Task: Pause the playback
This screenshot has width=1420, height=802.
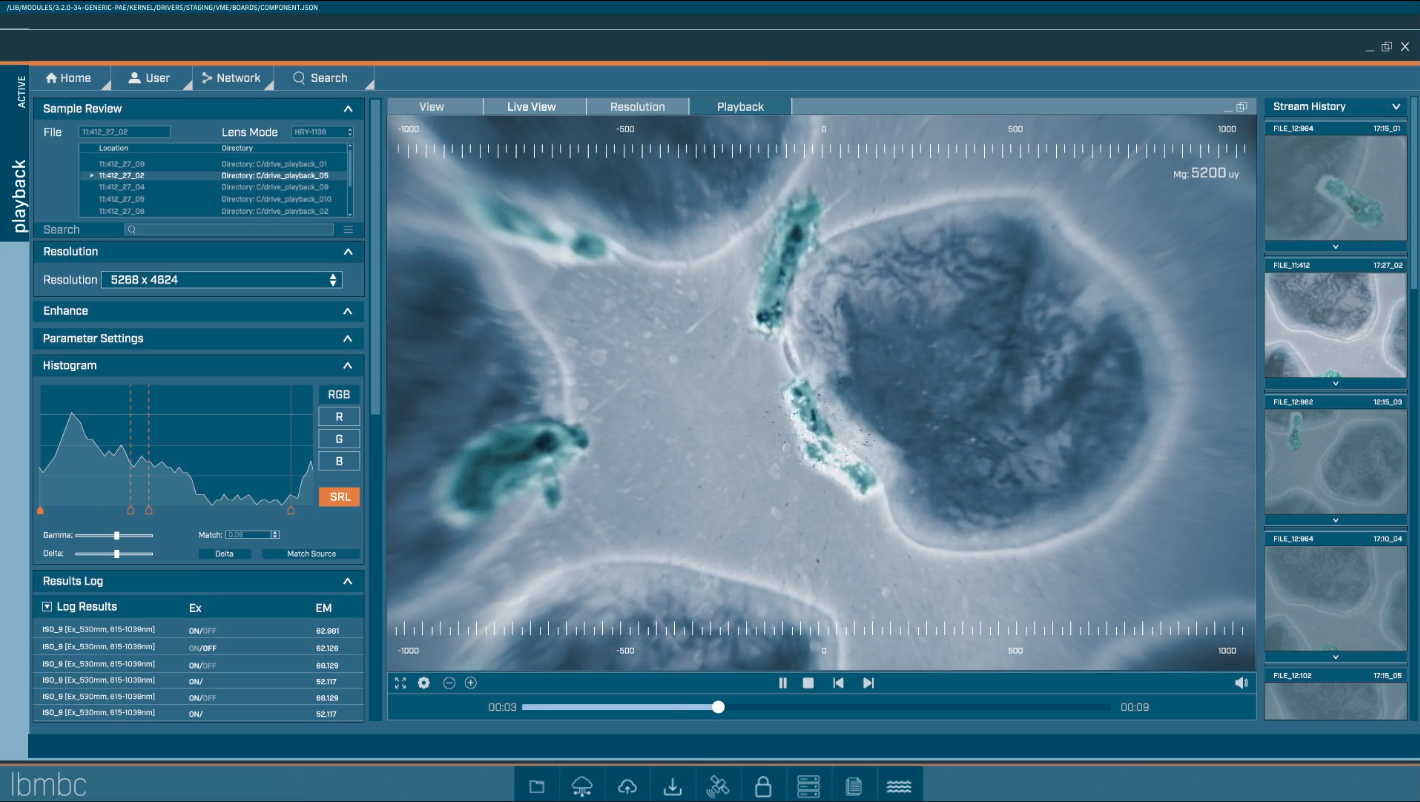Action: pos(783,683)
